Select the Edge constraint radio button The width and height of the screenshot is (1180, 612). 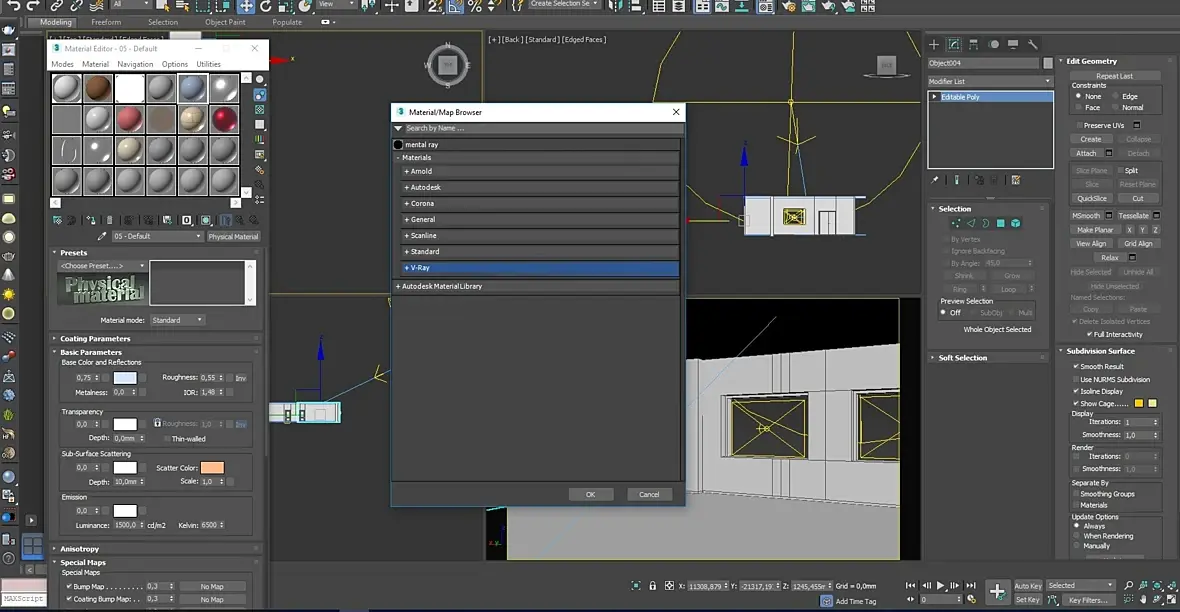[1115, 96]
